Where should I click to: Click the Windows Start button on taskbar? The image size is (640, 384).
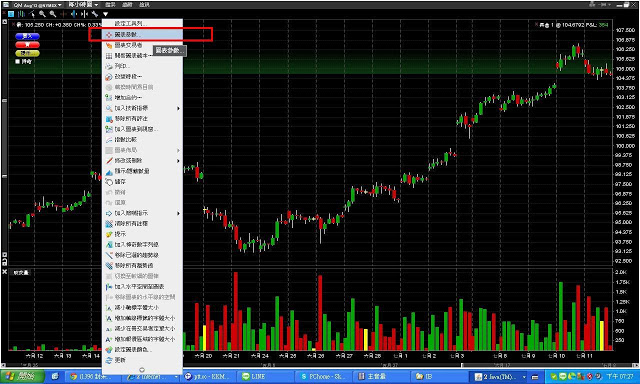(22, 377)
